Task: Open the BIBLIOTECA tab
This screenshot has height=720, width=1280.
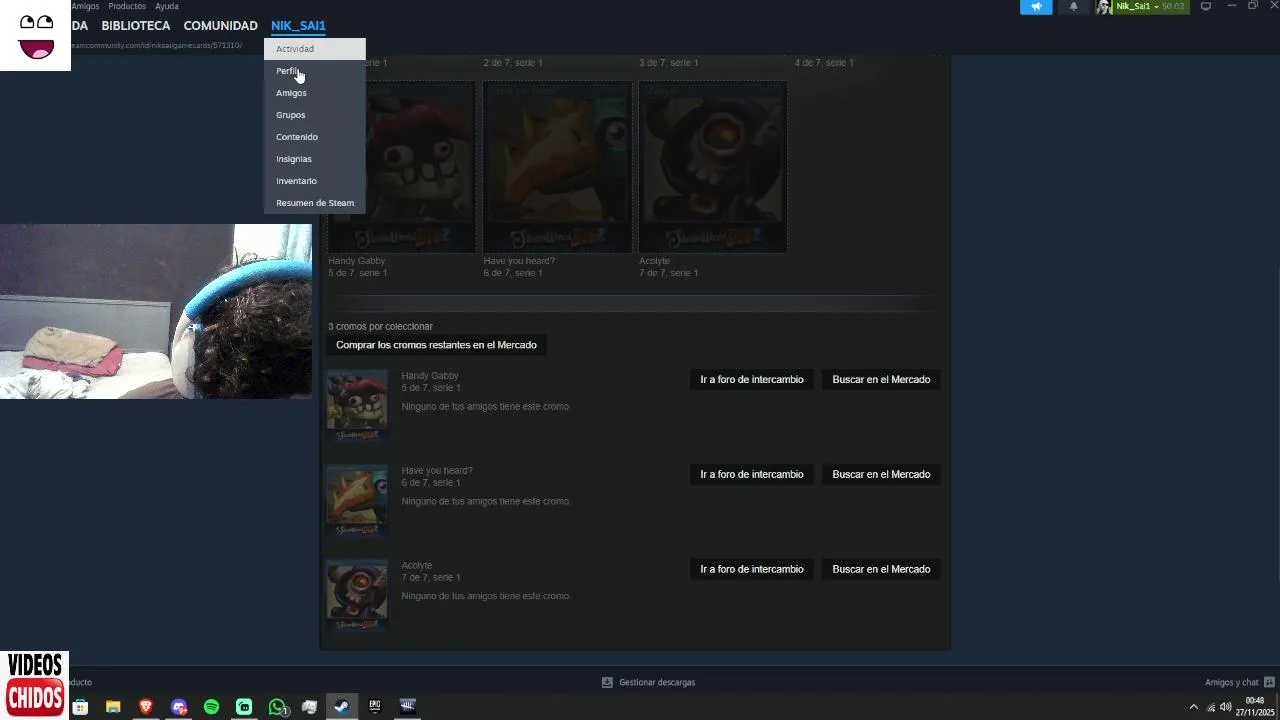Action: pyautogui.click(x=136, y=26)
